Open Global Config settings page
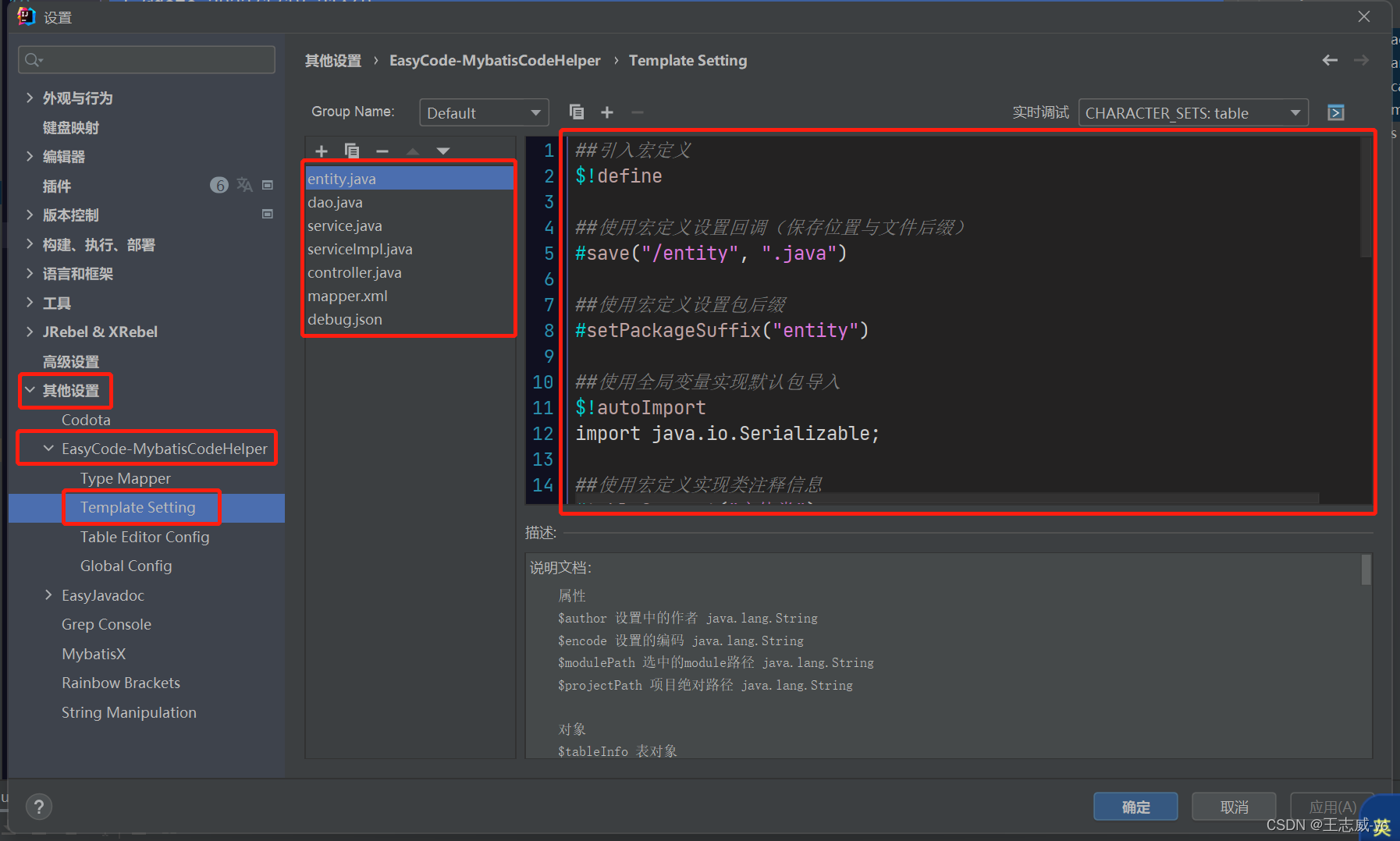This screenshot has width=1400, height=841. [126, 566]
